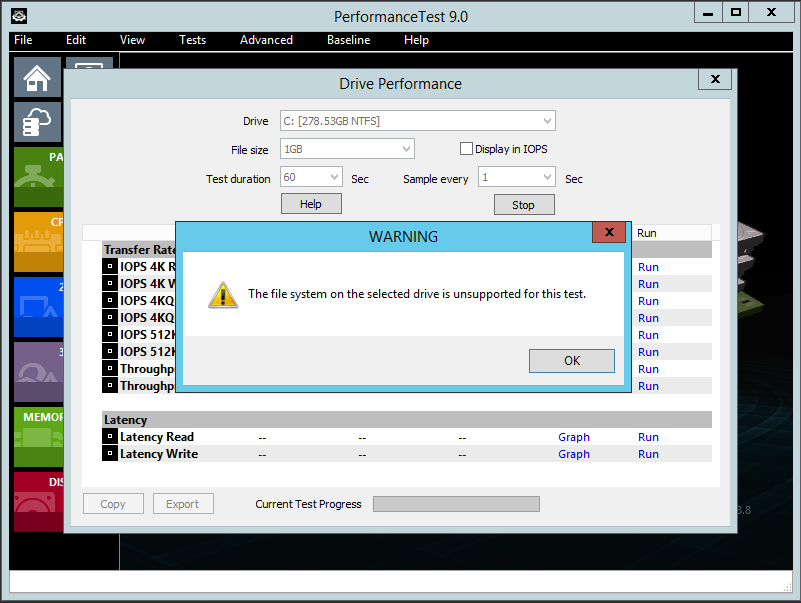
Task: Click the Help button in Drive Performance
Action: (311, 204)
